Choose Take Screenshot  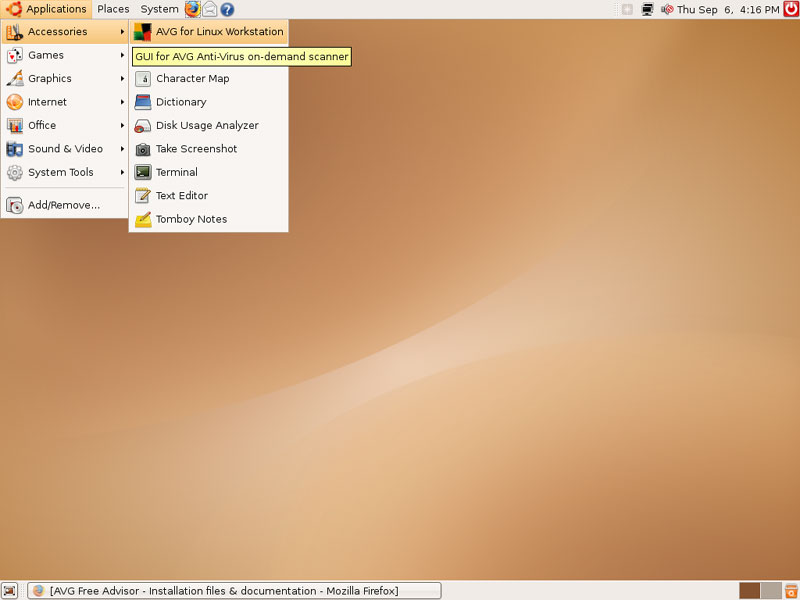pos(209,149)
